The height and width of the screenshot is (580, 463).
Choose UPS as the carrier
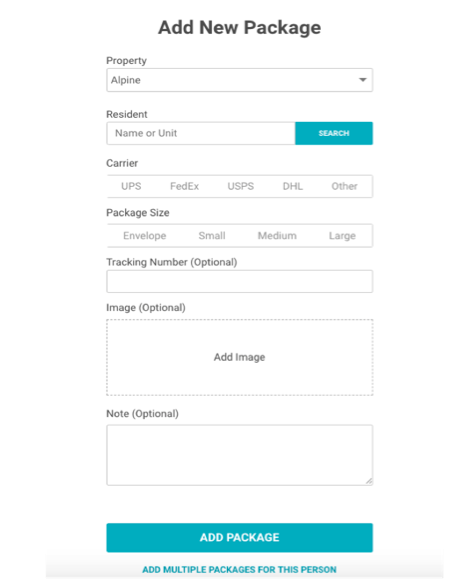click(131, 186)
